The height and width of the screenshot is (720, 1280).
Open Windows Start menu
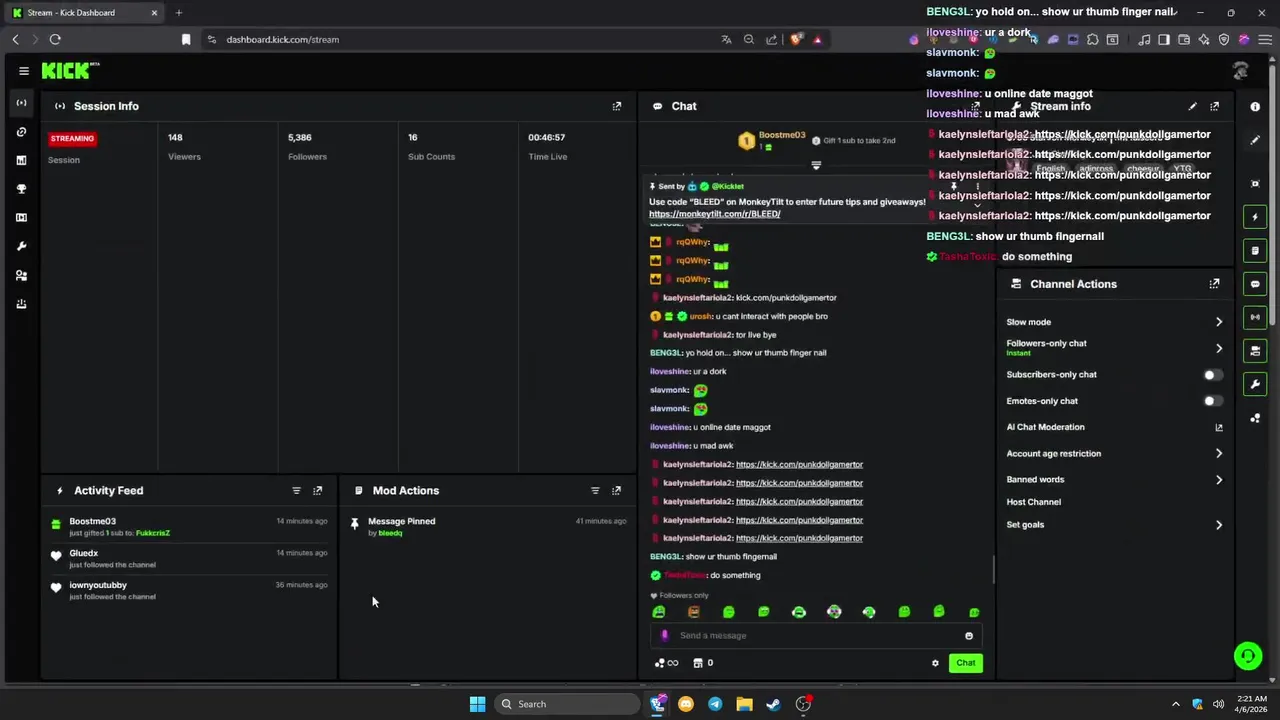(477, 704)
